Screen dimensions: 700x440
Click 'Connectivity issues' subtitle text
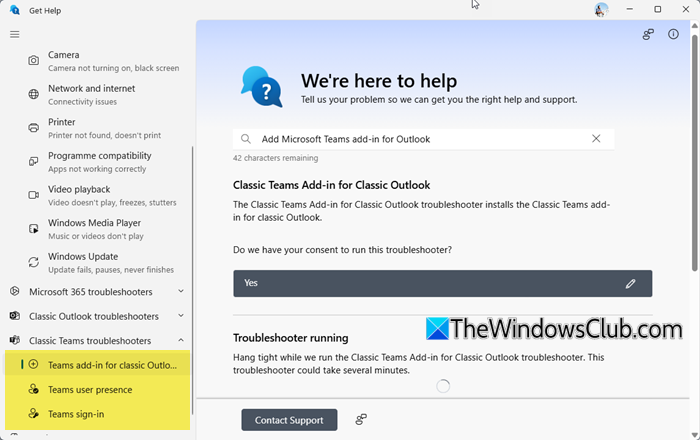pyautogui.click(x=82, y=102)
